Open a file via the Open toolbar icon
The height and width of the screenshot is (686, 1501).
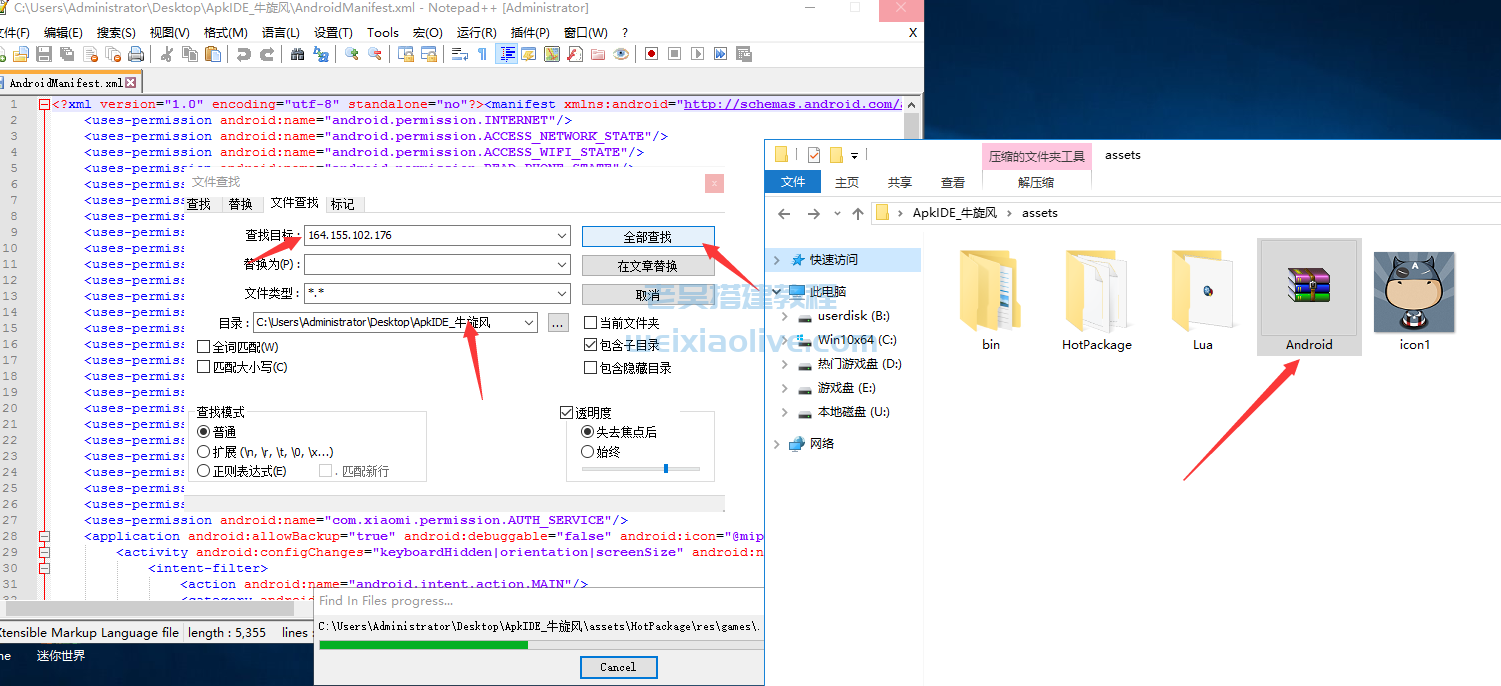[20, 54]
